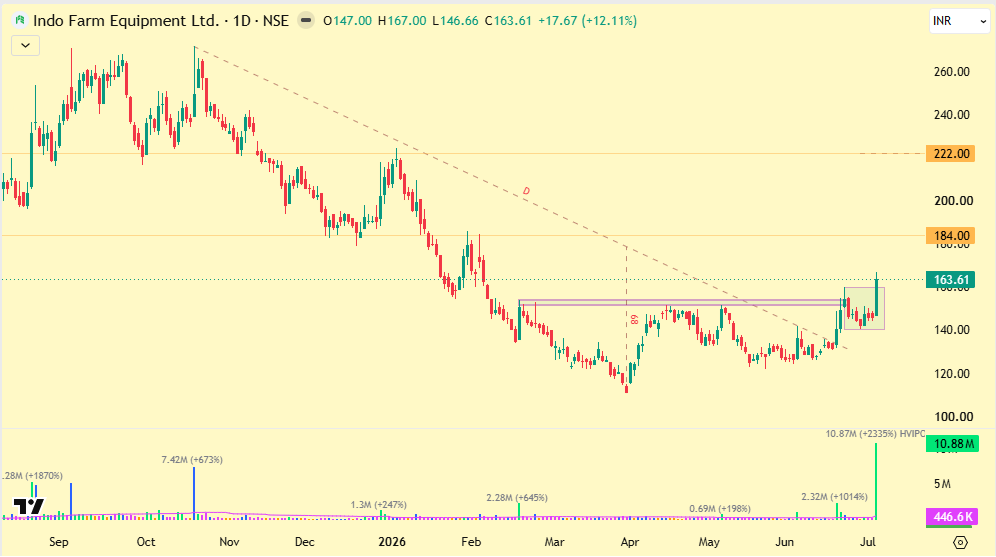Collapse the indicator legend chevron
The height and width of the screenshot is (557, 996).
pyautogui.click(x=25, y=46)
